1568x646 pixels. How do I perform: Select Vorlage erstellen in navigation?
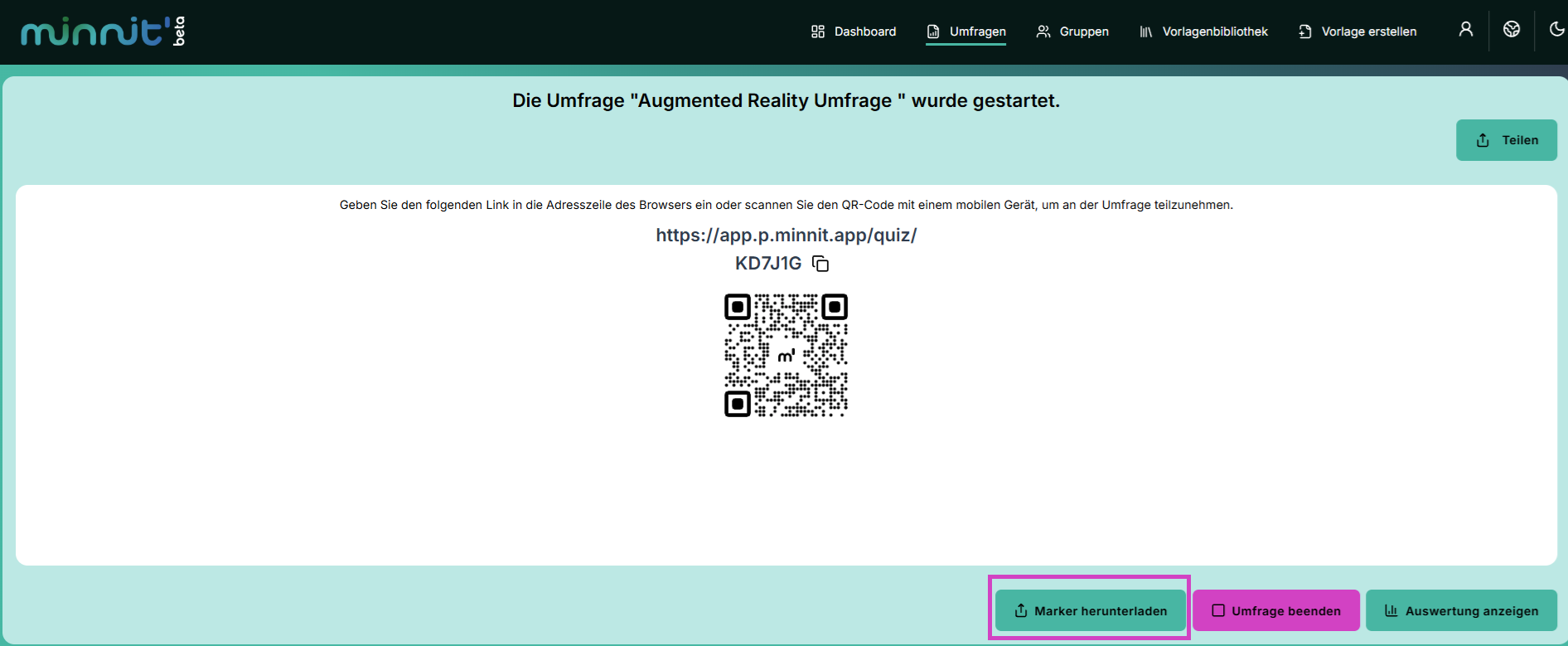pyautogui.click(x=1357, y=32)
